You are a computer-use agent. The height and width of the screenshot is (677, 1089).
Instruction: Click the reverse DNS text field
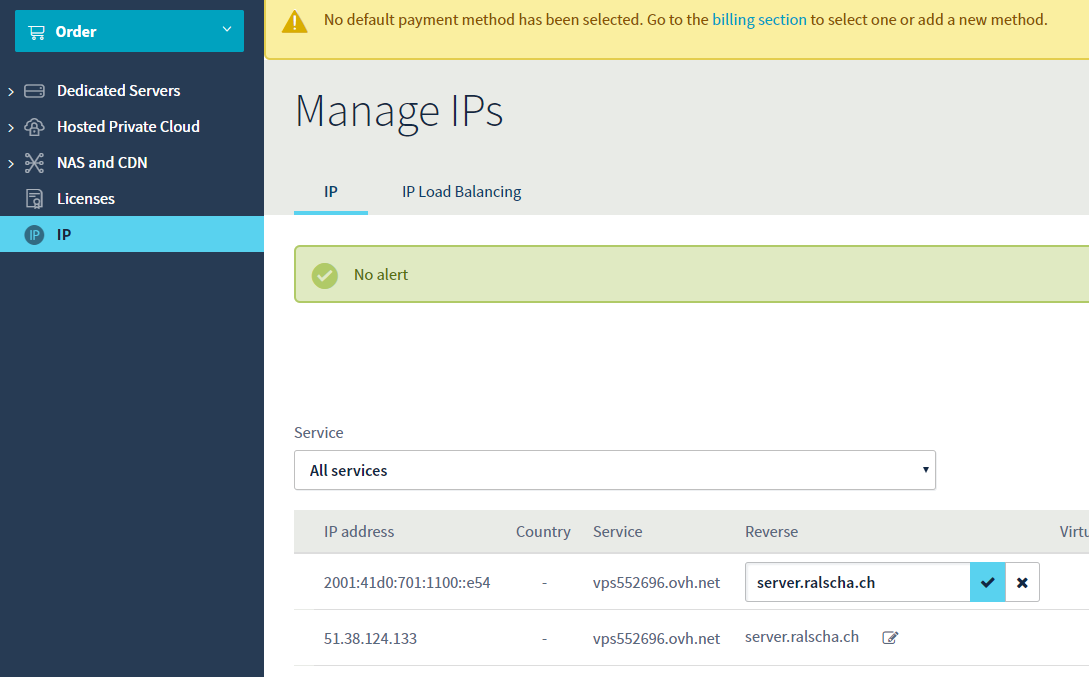pyautogui.click(x=857, y=582)
